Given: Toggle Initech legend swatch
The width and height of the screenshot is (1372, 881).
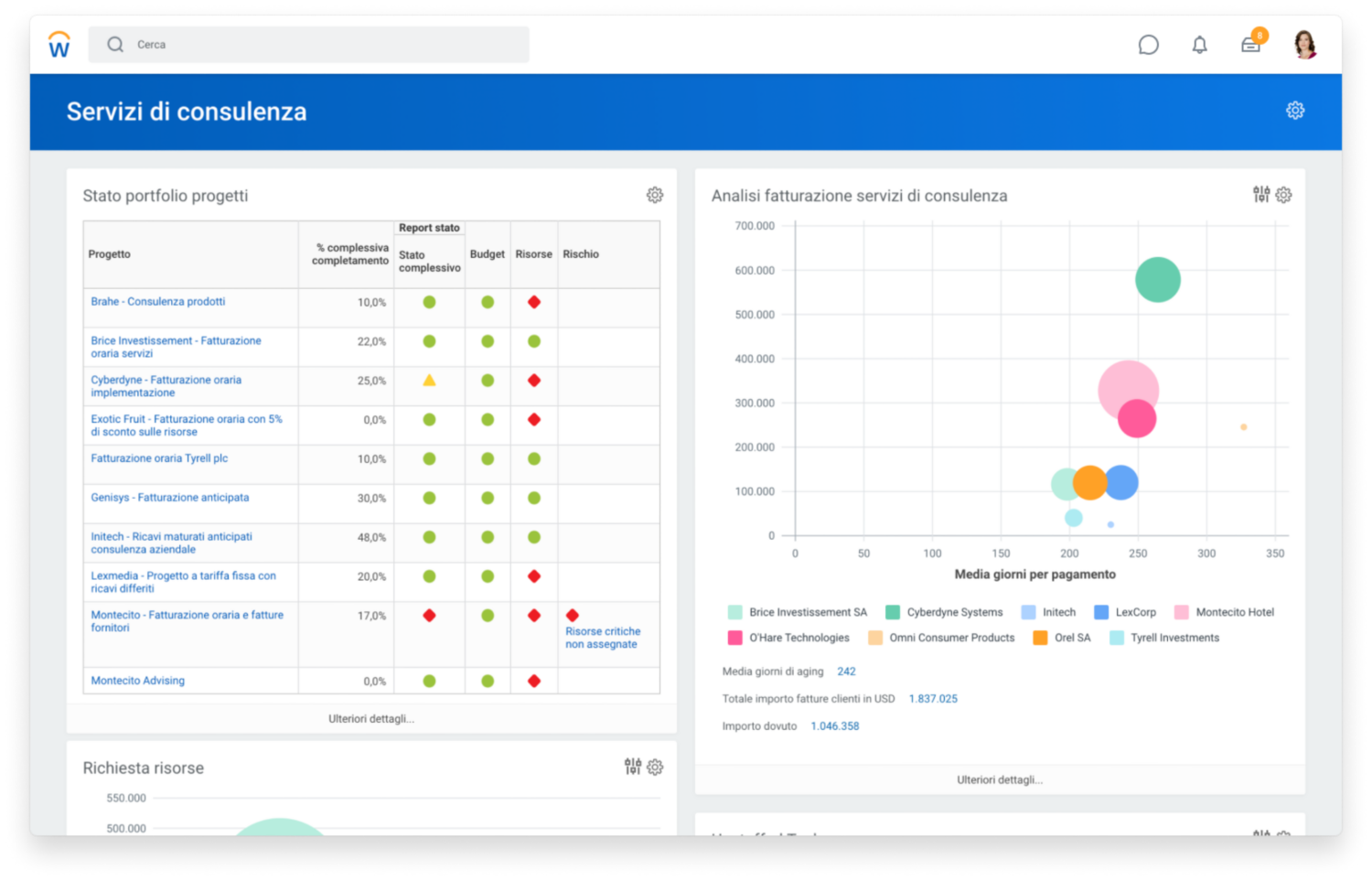Looking at the screenshot, I should [1028, 612].
